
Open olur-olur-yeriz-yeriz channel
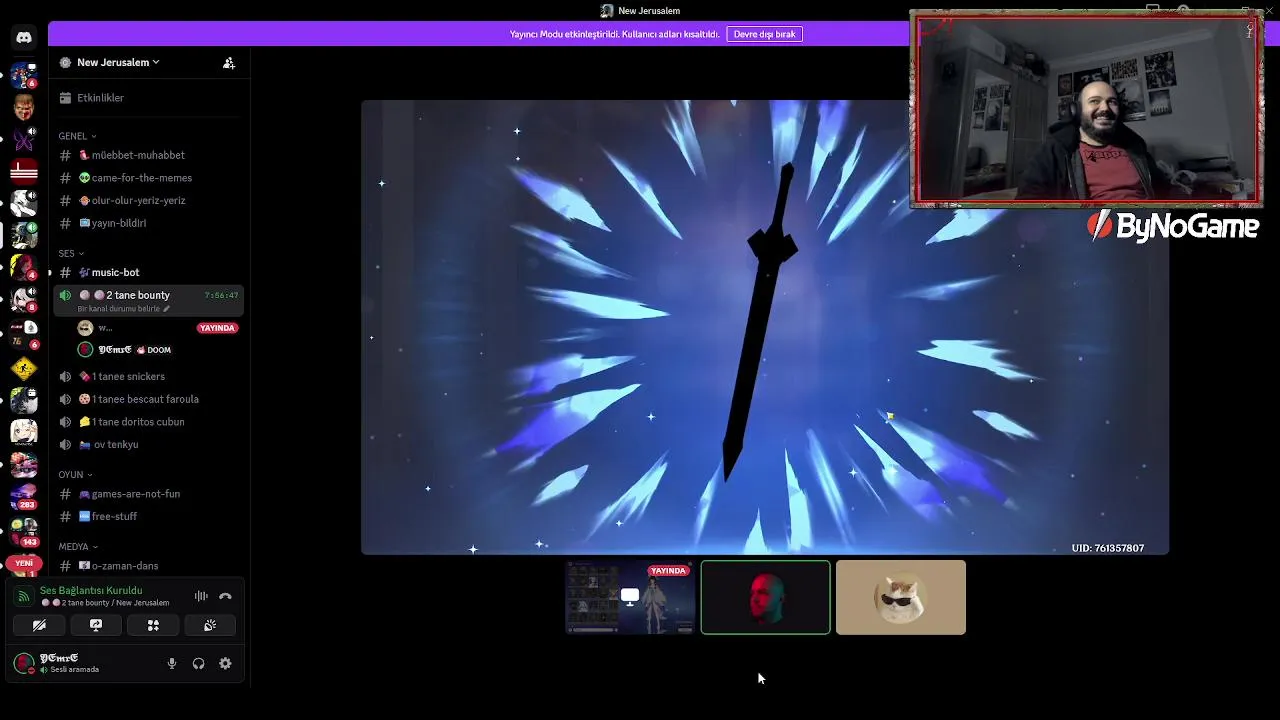pos(148,201)
